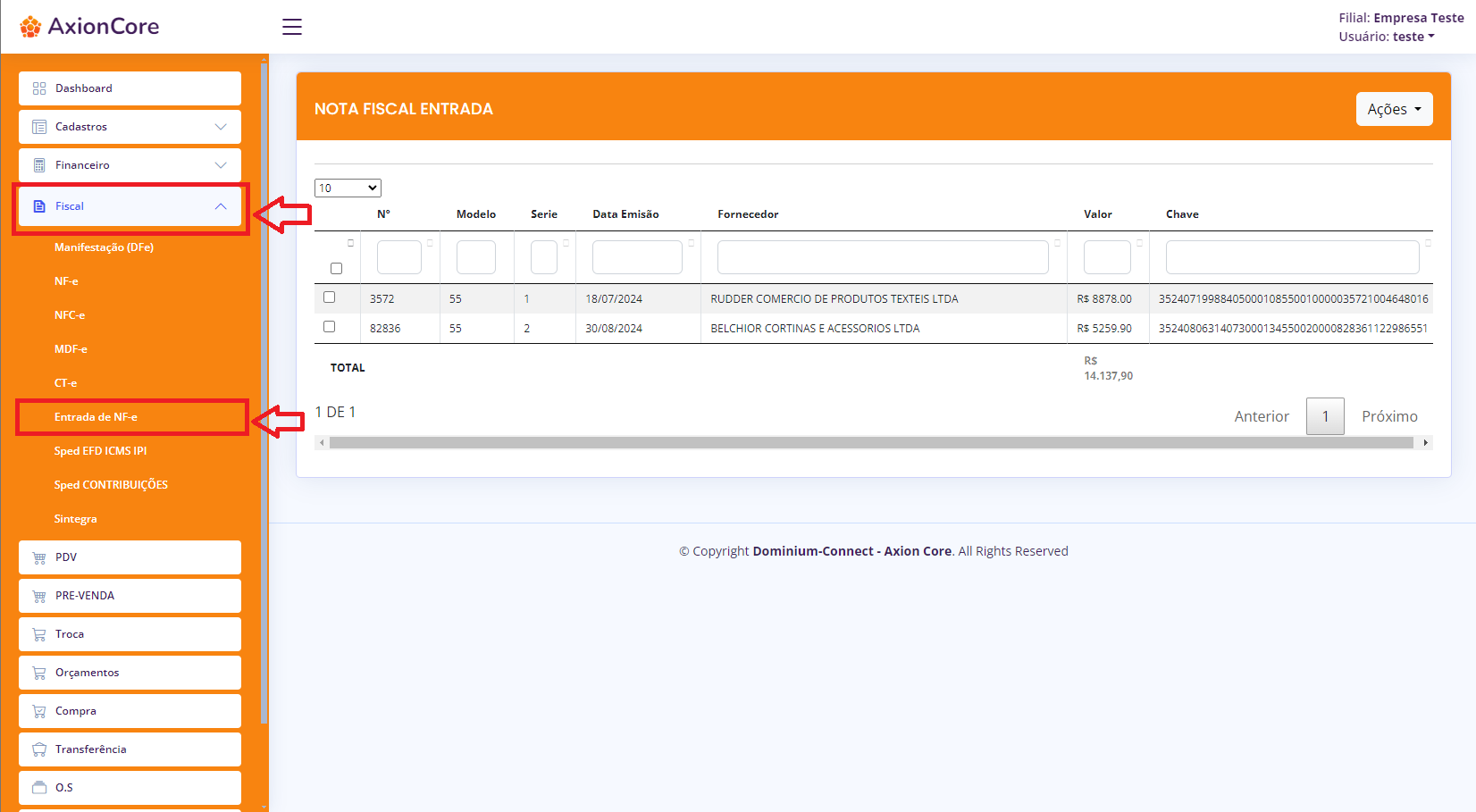Click the Empresa Teste filial label

pyautogui.click(x=1419, y=18)
